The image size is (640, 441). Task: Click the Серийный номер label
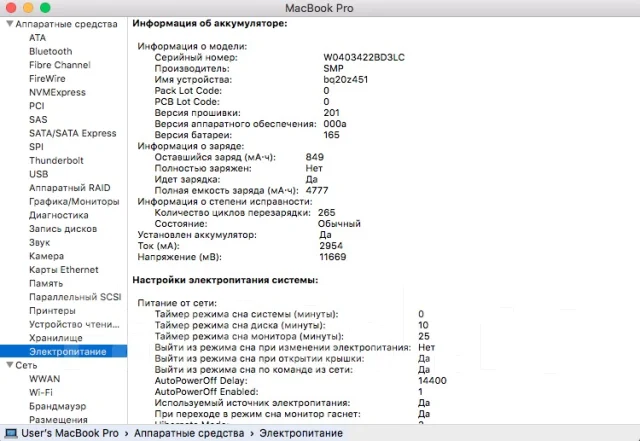pos(196,58)
